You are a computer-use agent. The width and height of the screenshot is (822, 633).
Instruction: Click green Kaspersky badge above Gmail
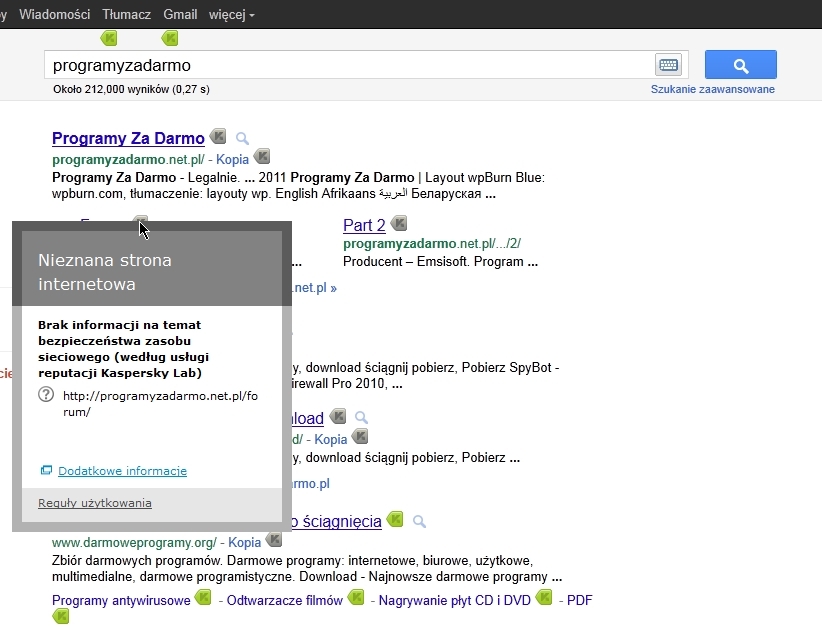coord(170,38)
